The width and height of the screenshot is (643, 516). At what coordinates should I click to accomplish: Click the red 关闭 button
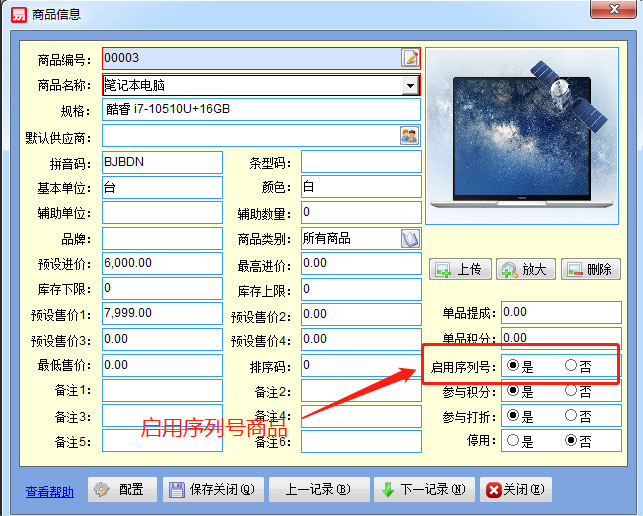(516, 490)
